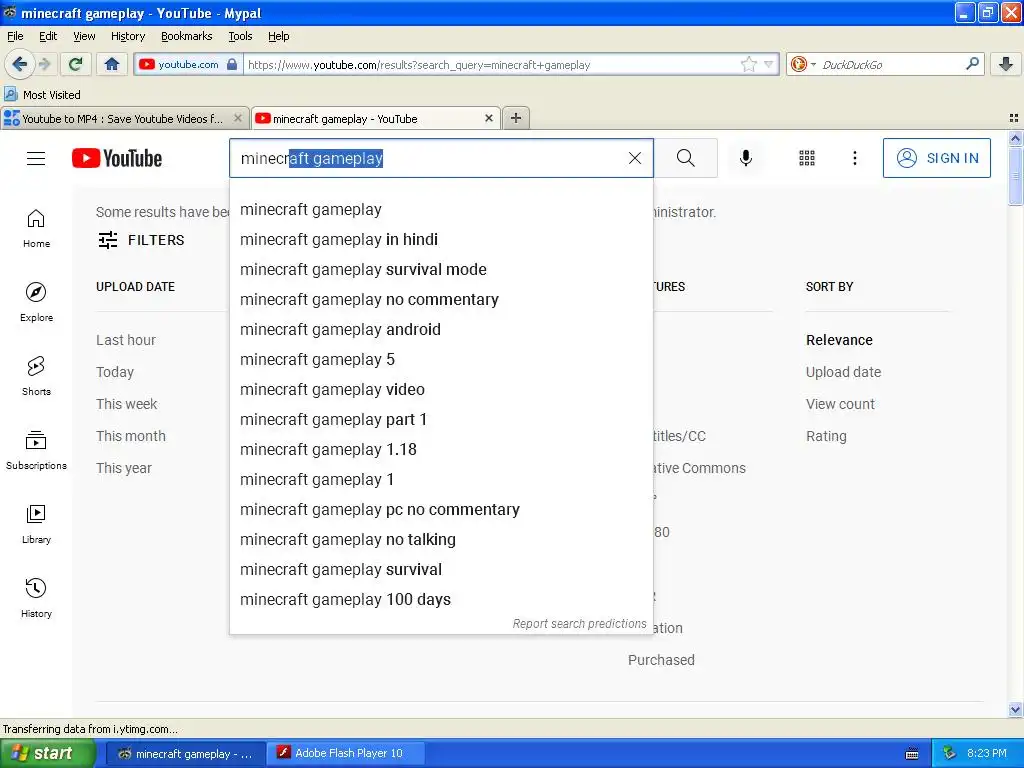1024x768 pixels.
Task: Filter by This year
Action: coord(123,468)
